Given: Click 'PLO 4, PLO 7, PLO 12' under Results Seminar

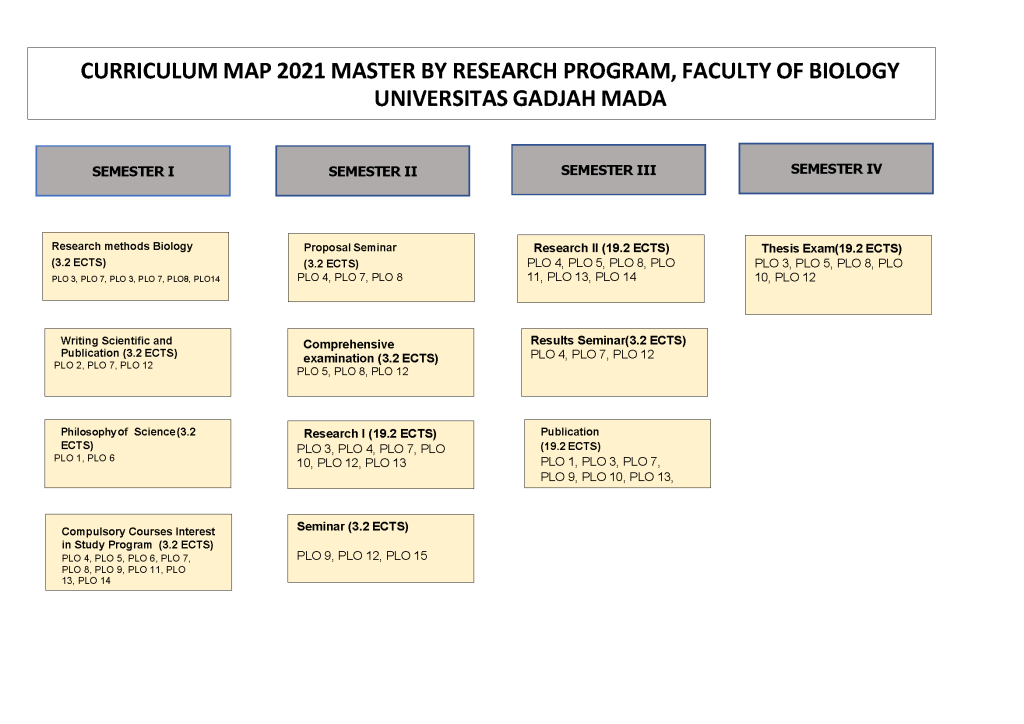Looking at the screenshot, I should coord(592,354).
